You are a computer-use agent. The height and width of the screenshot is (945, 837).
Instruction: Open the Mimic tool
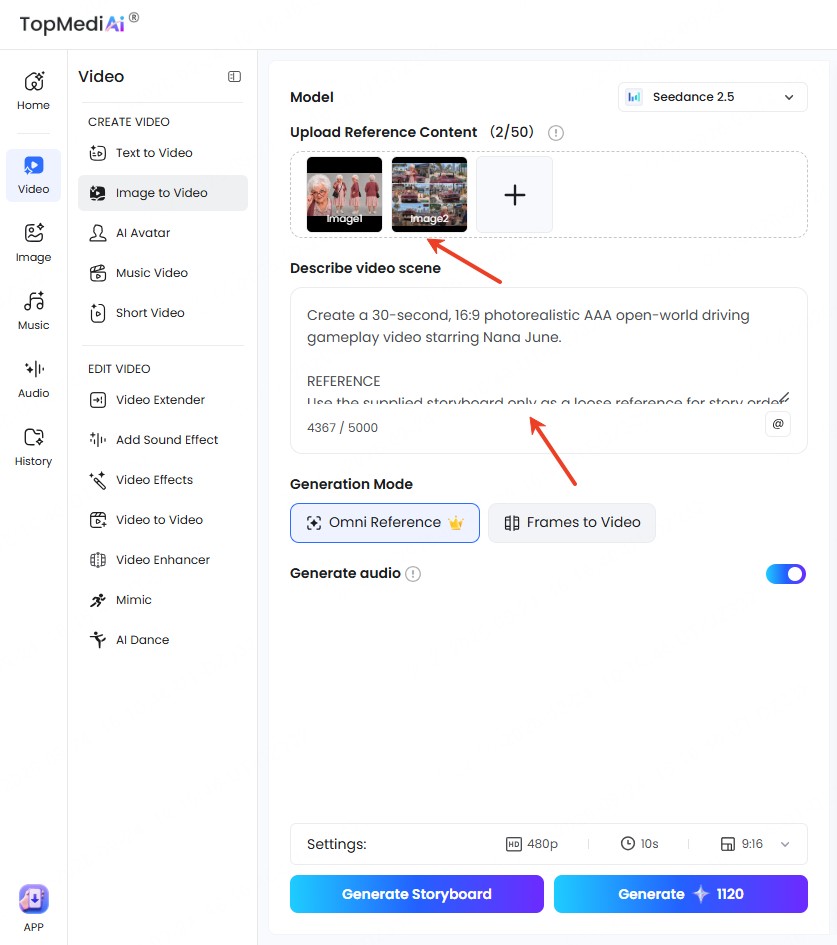click(x=162, y=600)
